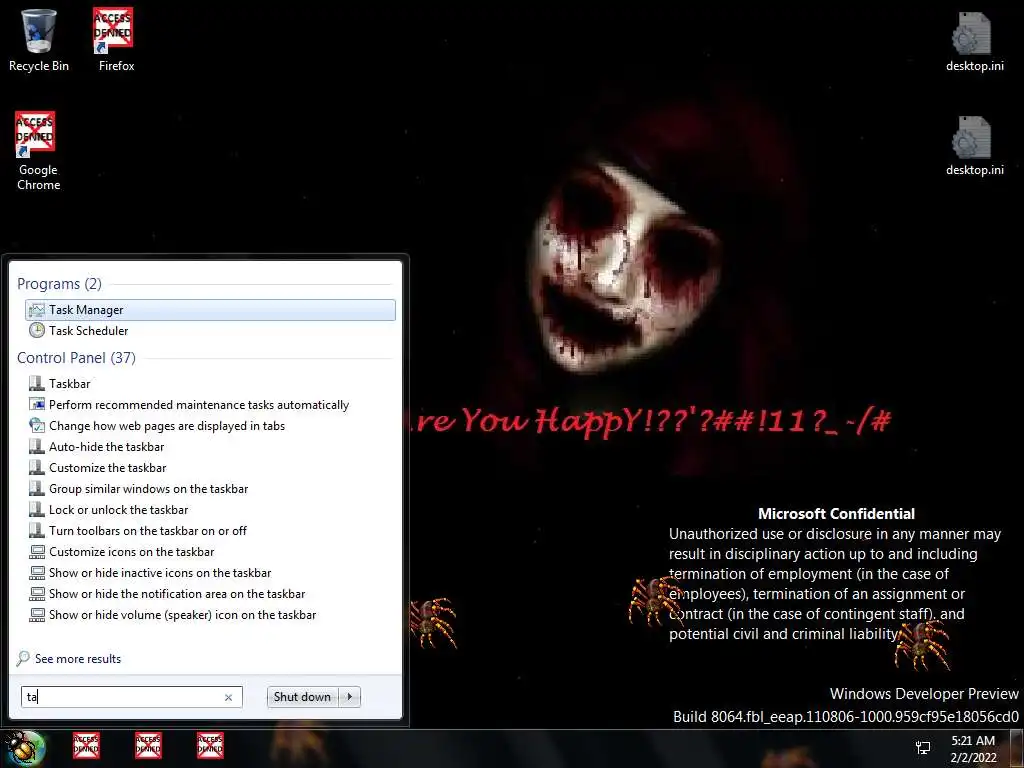This screenshot has width=1024, height=768.
Task: Expand the arrow beside Shut down
Action: click(349, 696)
